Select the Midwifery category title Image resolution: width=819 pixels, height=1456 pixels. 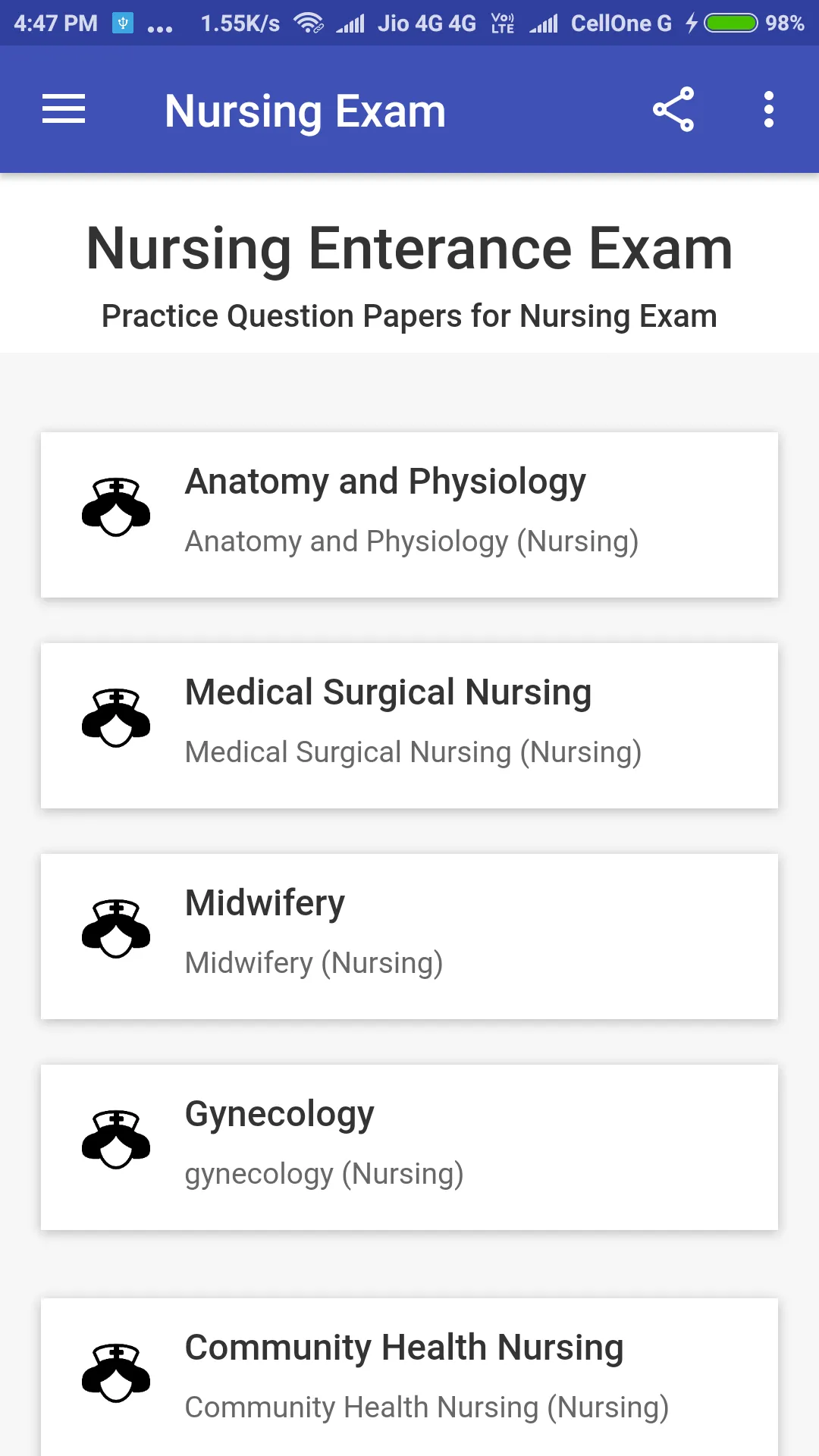click(x=265, y=903)
